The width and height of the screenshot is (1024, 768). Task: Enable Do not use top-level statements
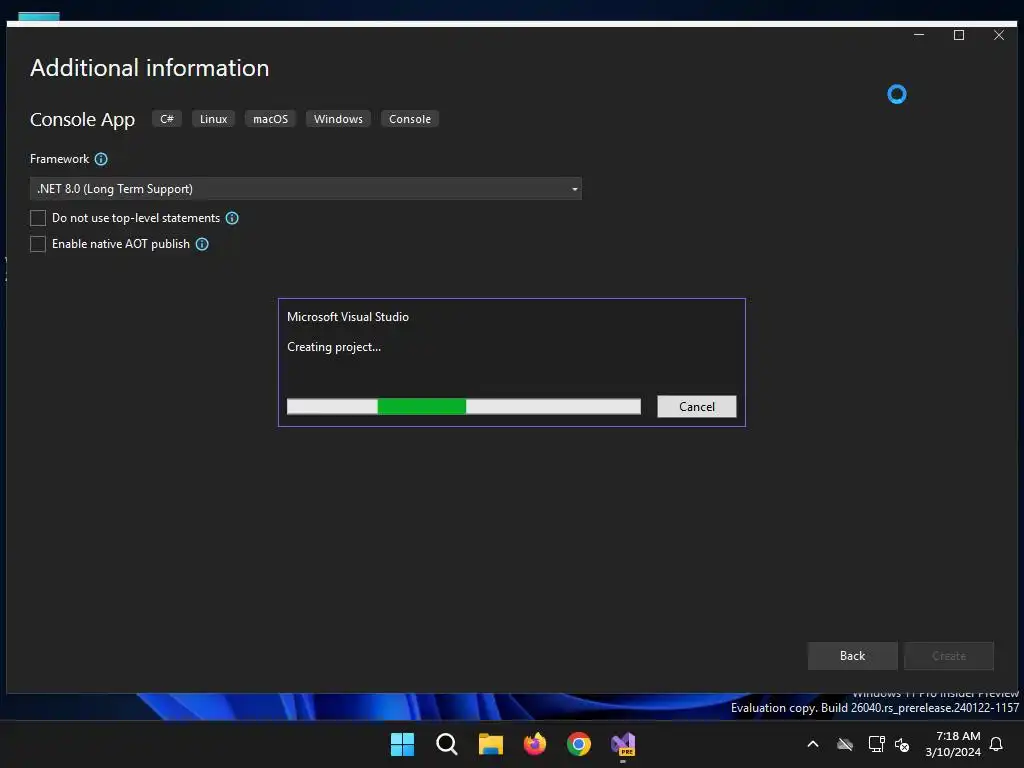pos(38,218)
